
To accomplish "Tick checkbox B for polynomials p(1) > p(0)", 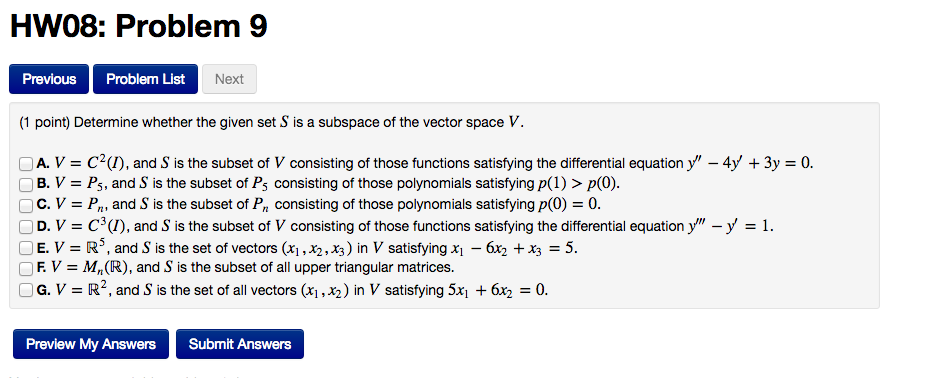I will point(25,185).
